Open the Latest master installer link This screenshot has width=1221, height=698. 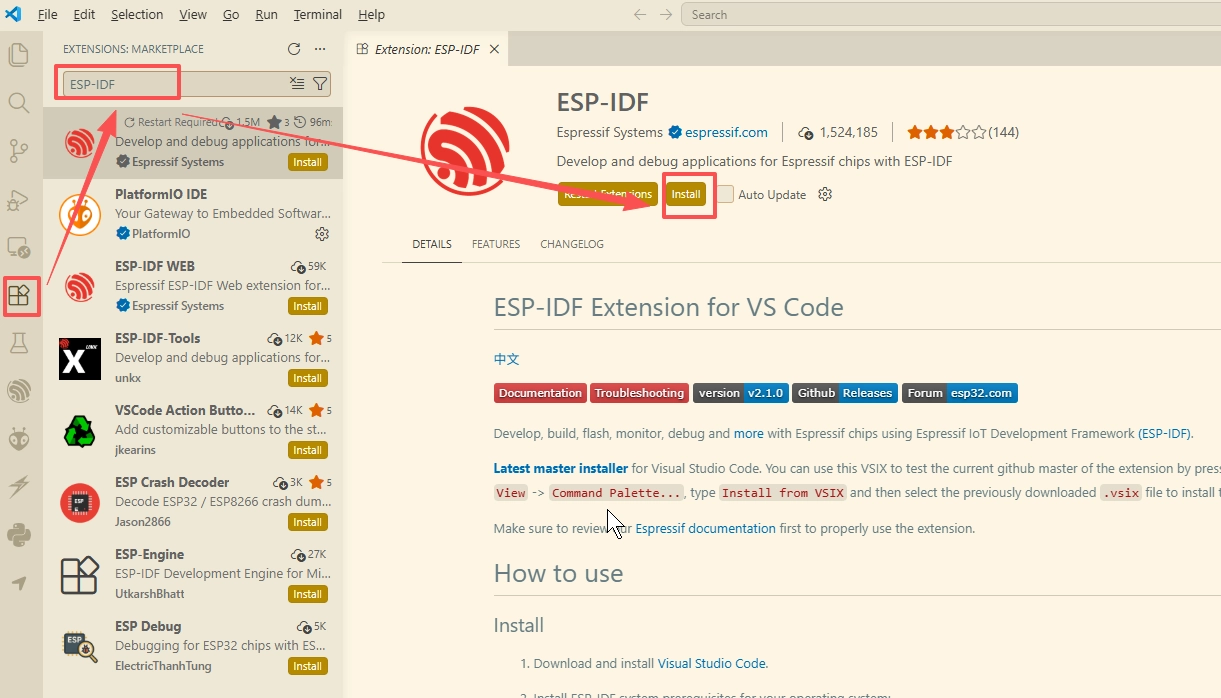click(561, 468)
